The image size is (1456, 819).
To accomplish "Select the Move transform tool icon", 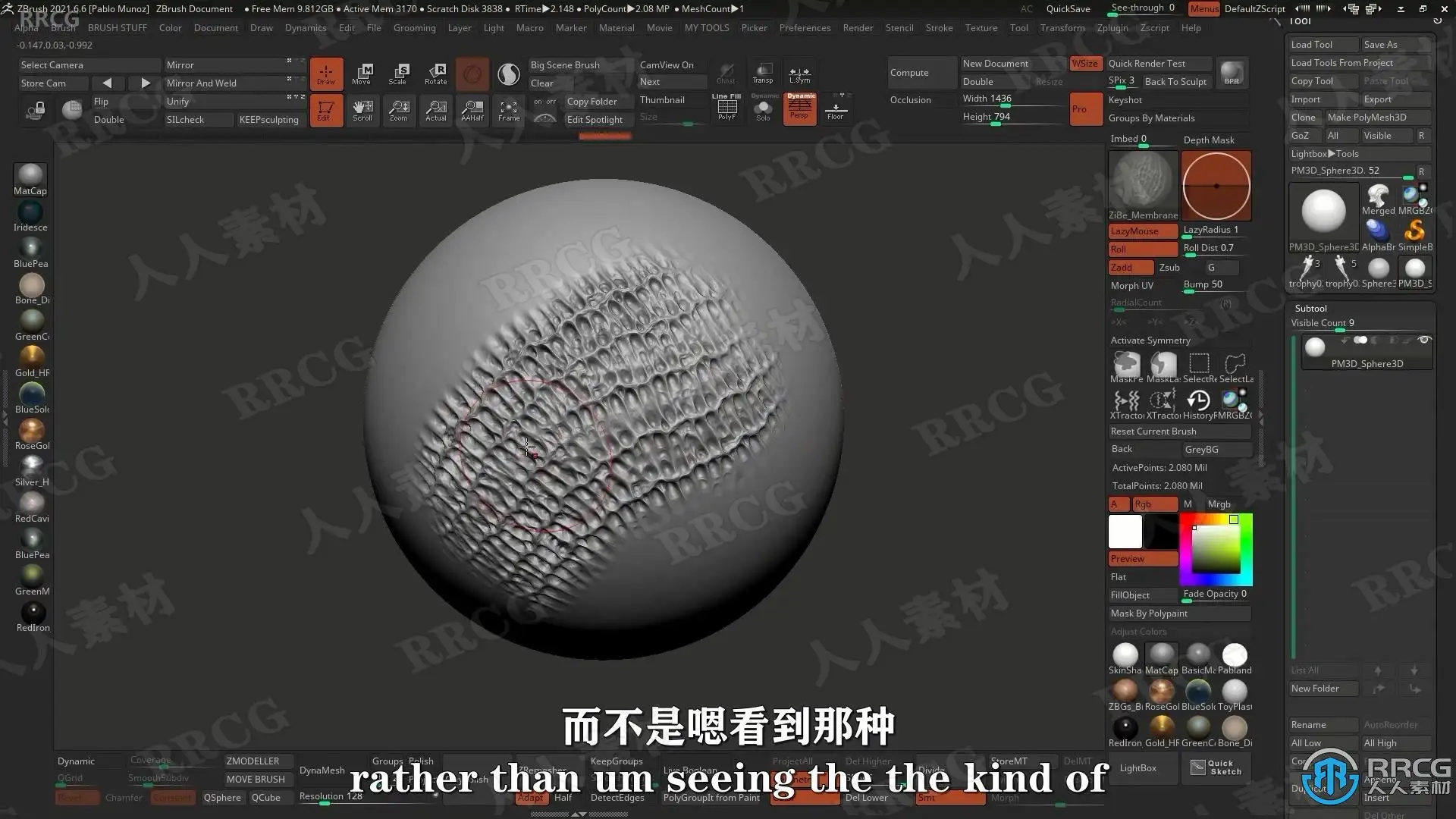I will (x=362, y=74).
